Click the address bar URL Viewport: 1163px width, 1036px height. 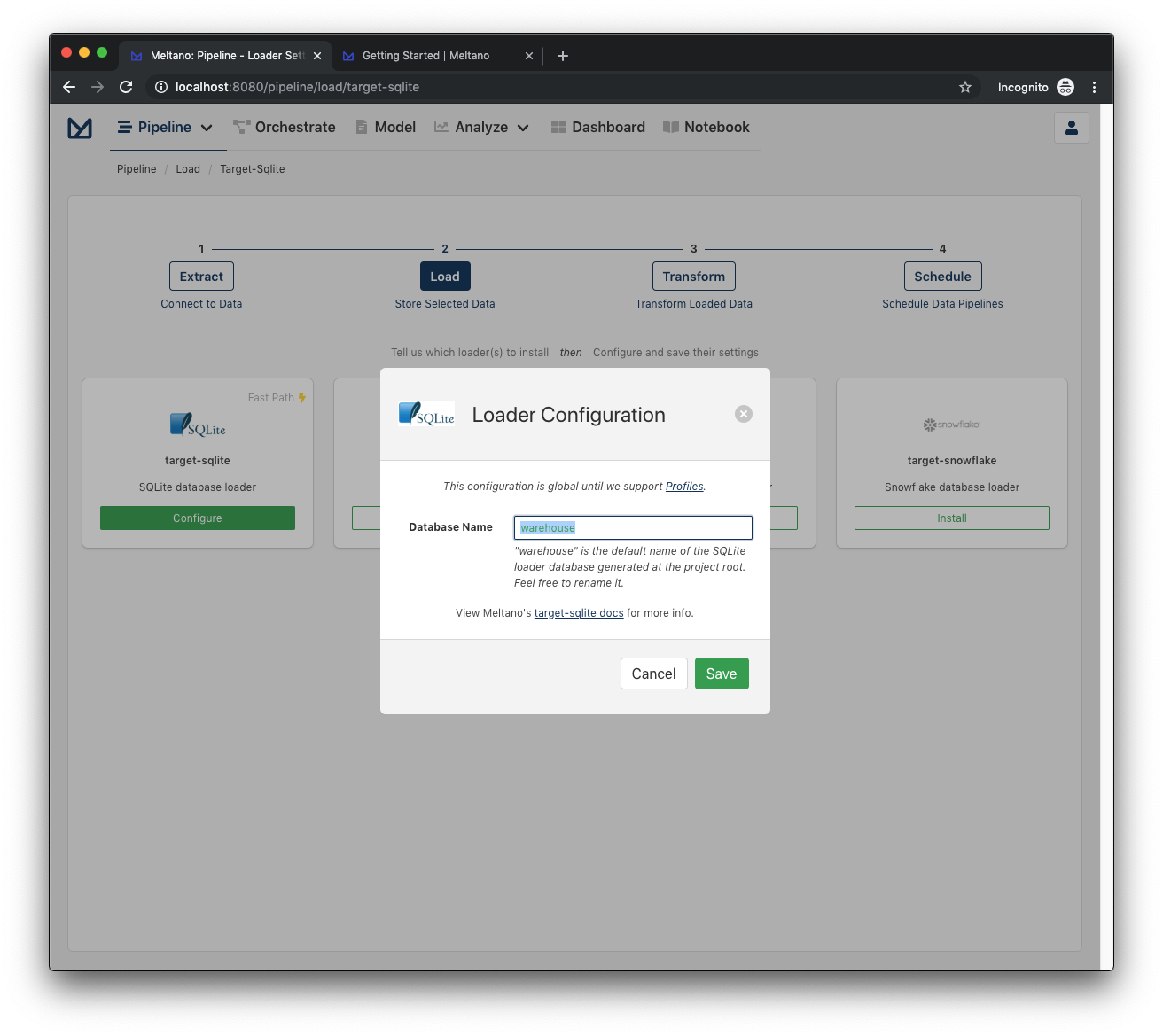[297, 87]
